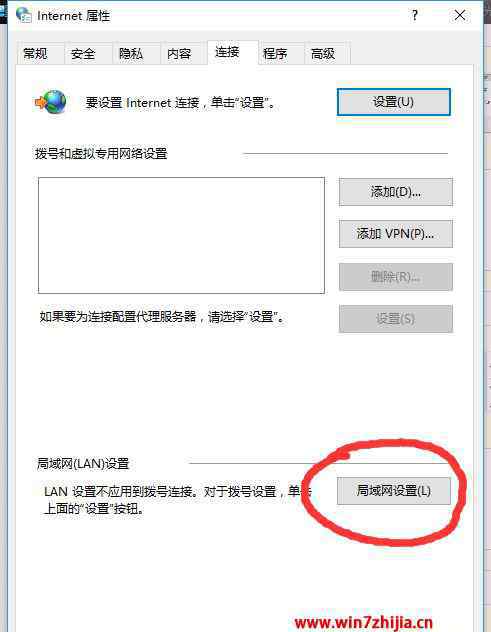Click the question mark help icon
Screen dimensions: 491x632
(414, 15)
